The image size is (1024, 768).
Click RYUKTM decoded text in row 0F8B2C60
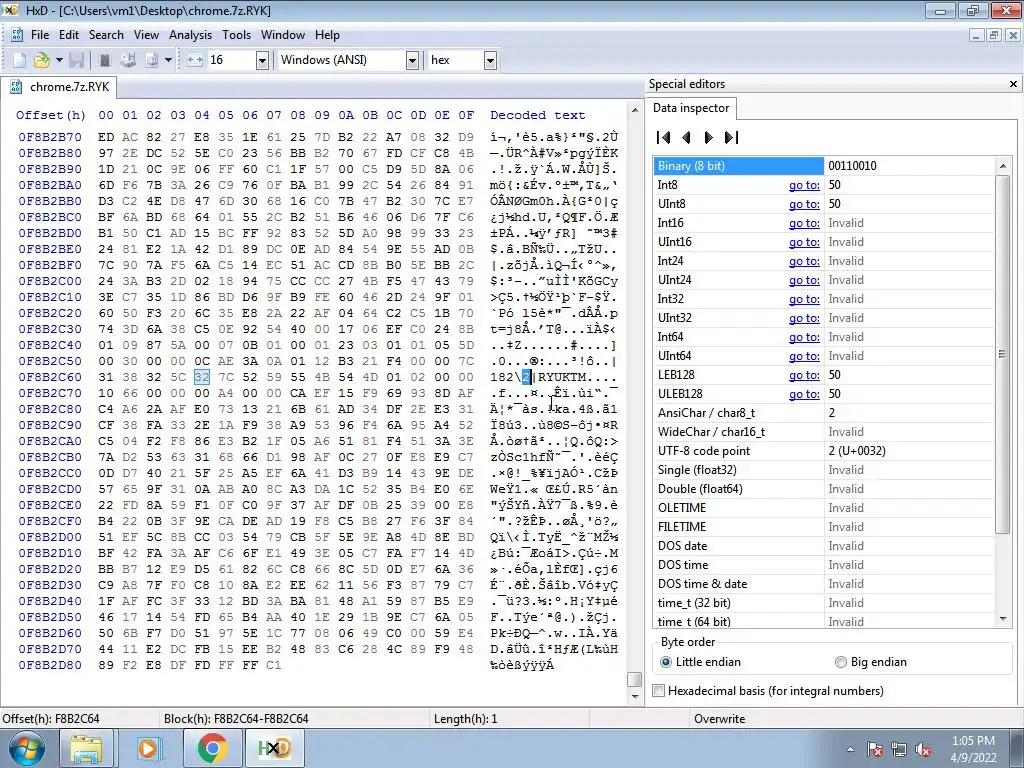562,377
